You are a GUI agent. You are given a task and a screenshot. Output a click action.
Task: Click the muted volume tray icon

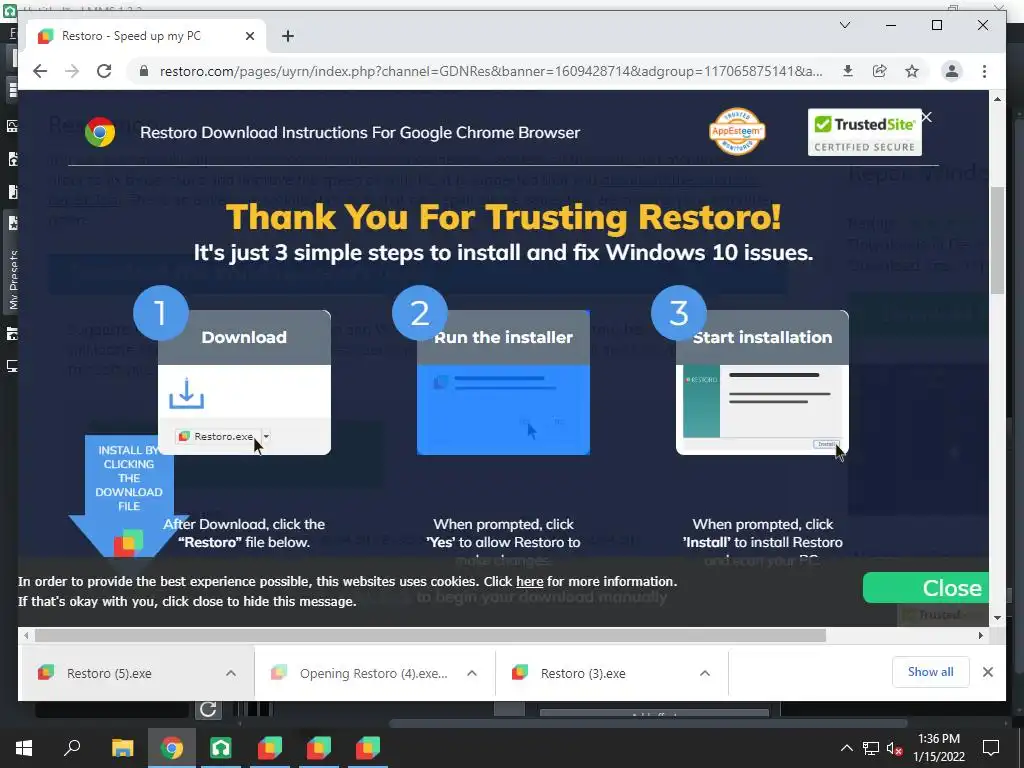coord(894,748)
